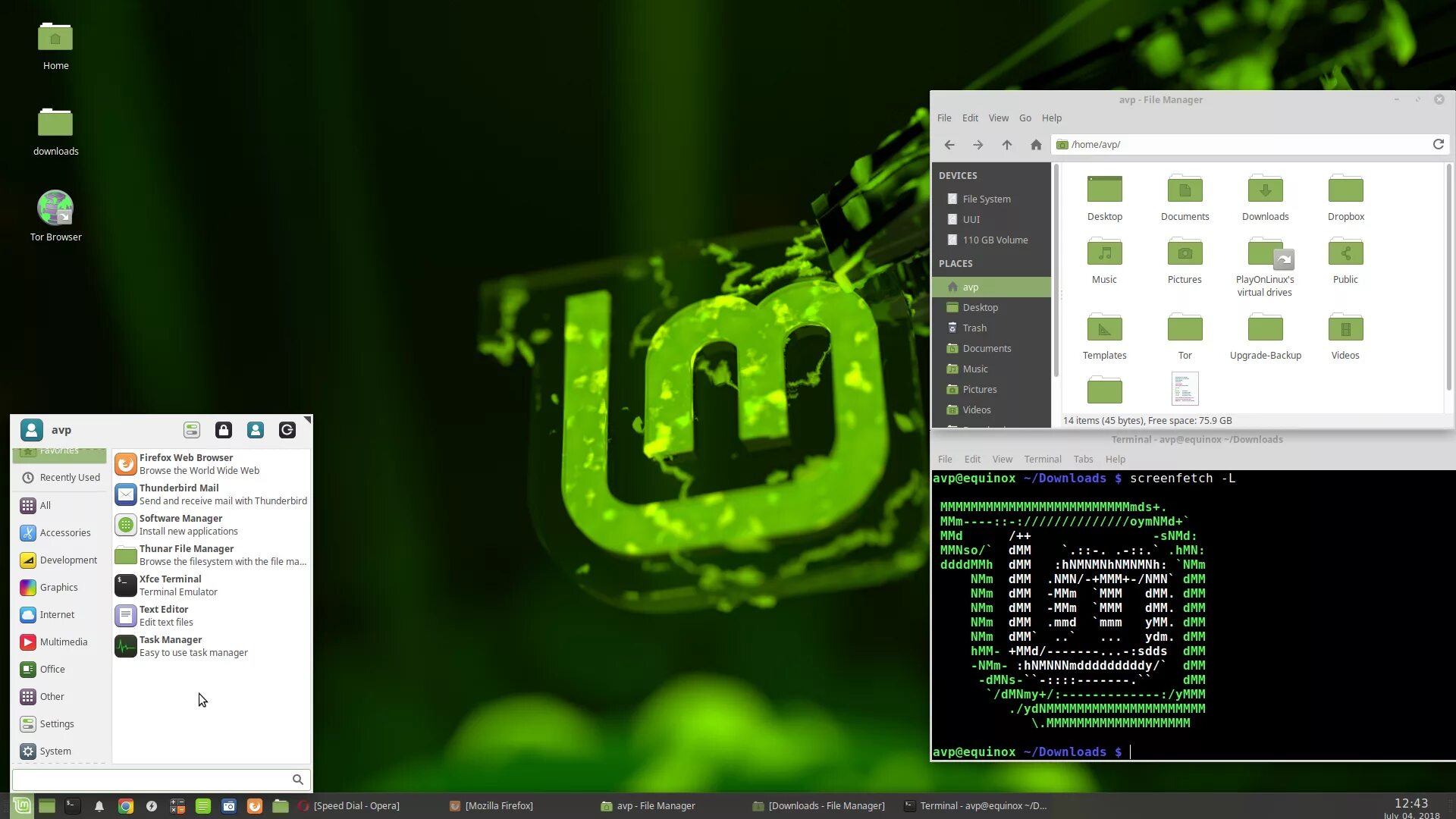Open the calculator launcher in the panel
The height and width of the screenshot is (819, 1456).
(x=177, y=806)
